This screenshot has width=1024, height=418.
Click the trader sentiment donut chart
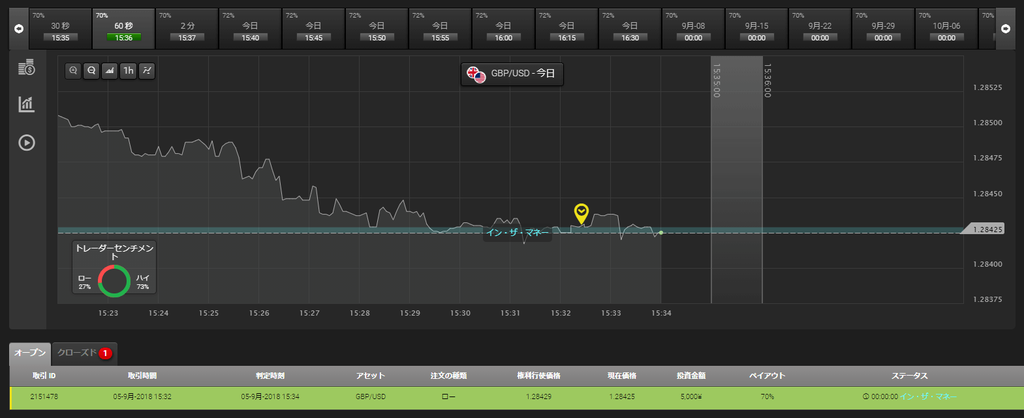pos(114,281)
